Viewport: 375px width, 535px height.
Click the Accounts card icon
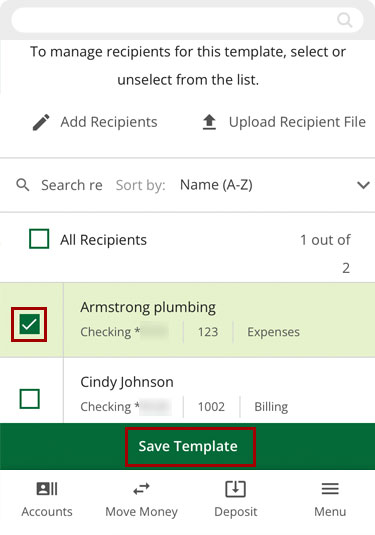click(47, 489)
